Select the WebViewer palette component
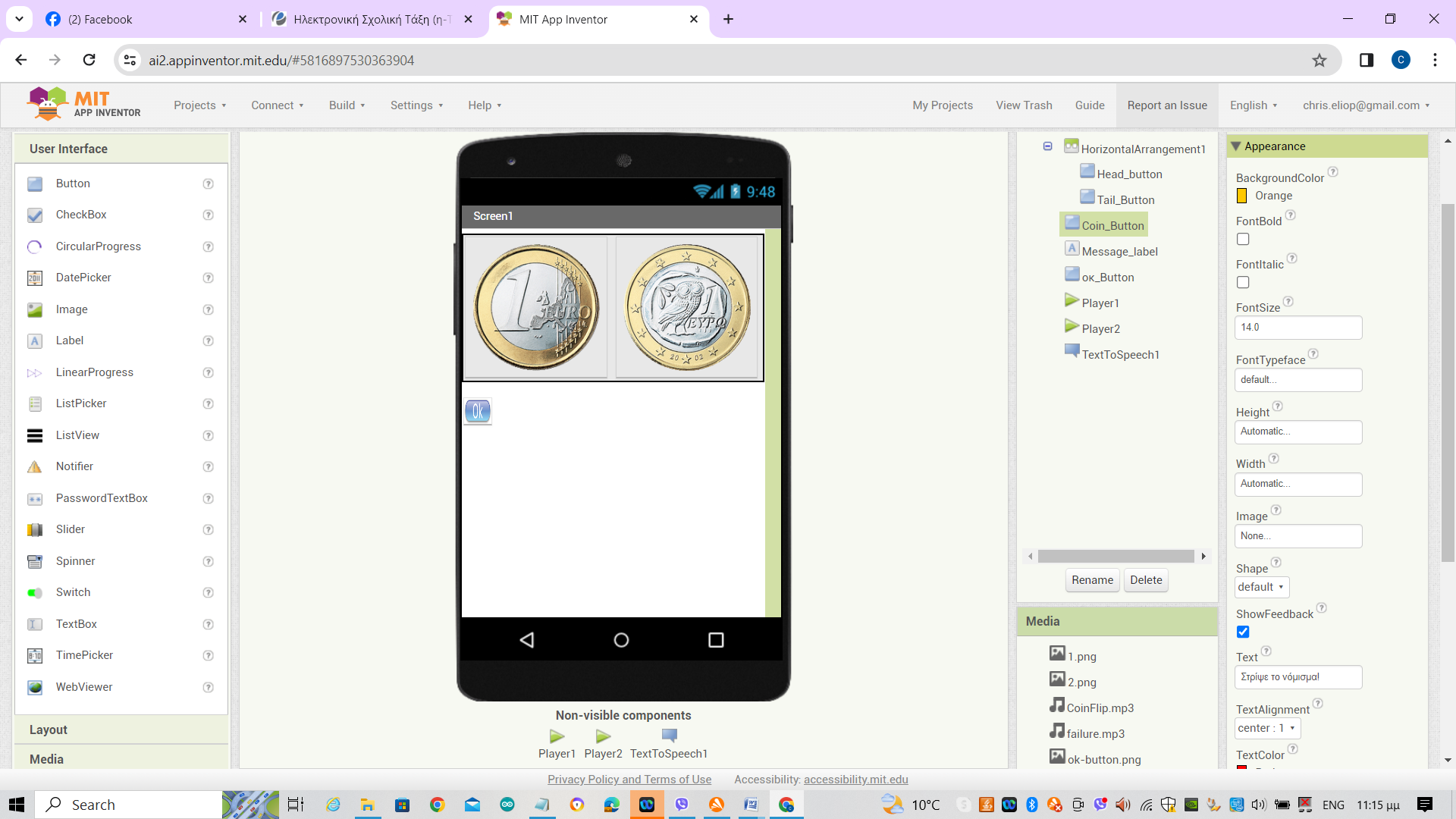The height and width of the screenshot is (819, 1456). pyautogui.click(x=84, y=687)
